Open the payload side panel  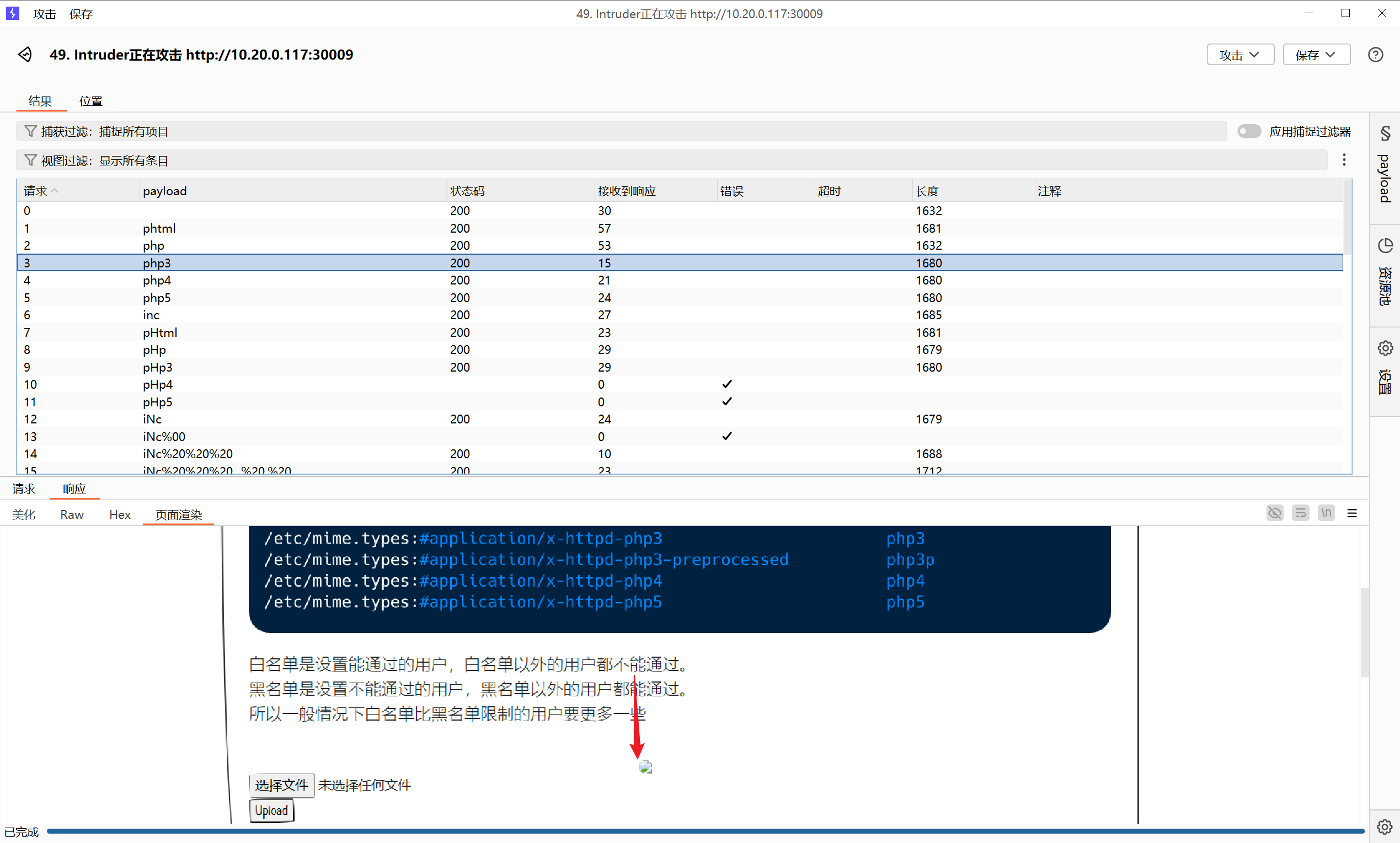1385,166
